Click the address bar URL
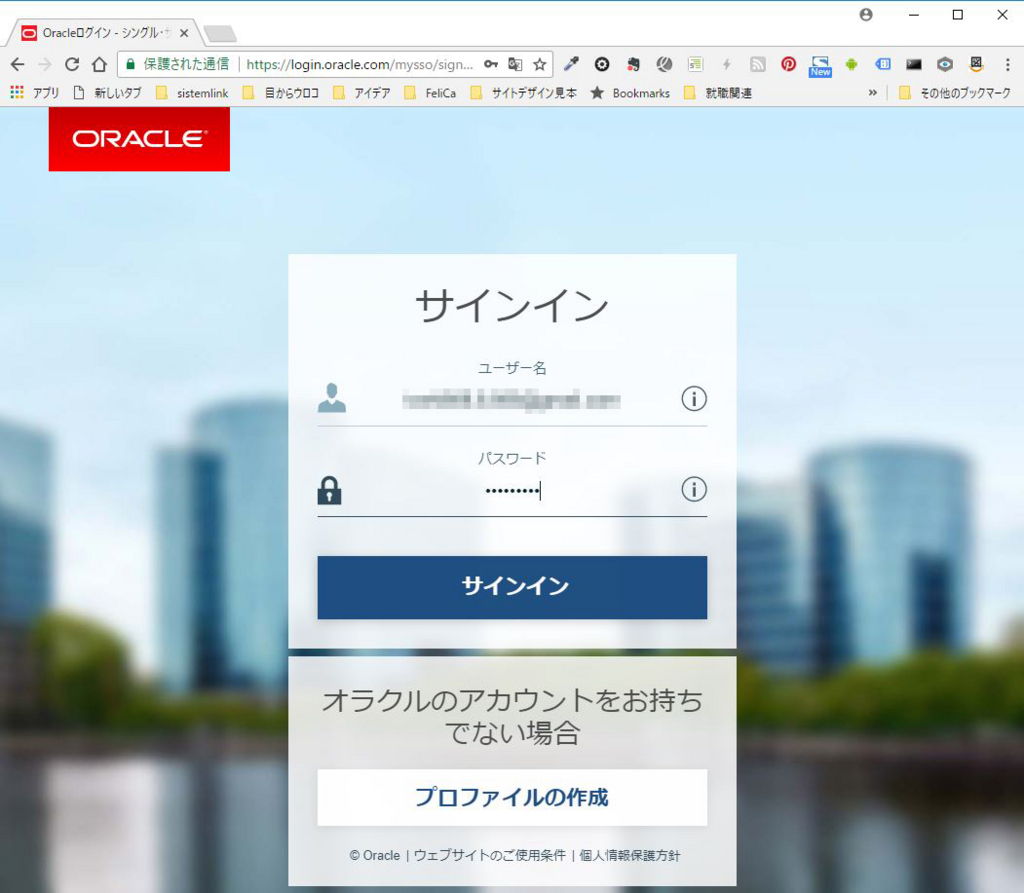The width and height of the screenshot is (1024, 893). [x=360, y=64]
